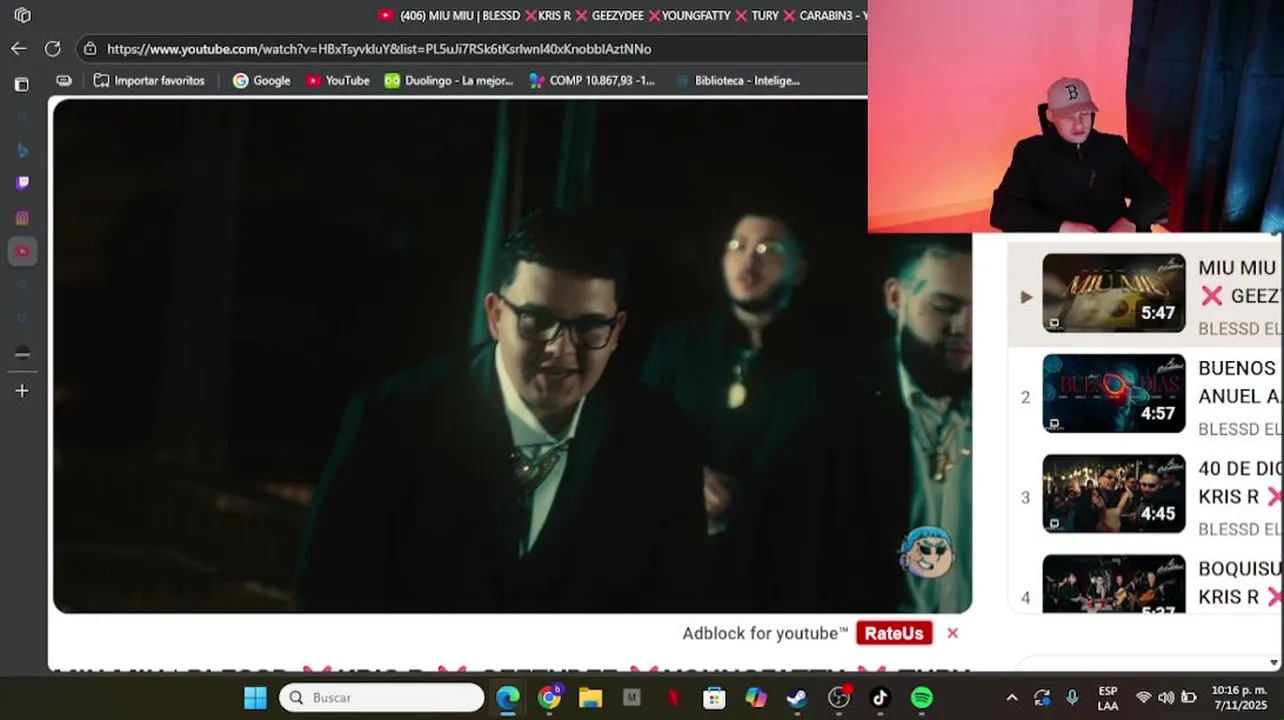
Task: Open the COMP 10.867,93 bookmark
Action: pyautogui.click(x=592, y=80)
